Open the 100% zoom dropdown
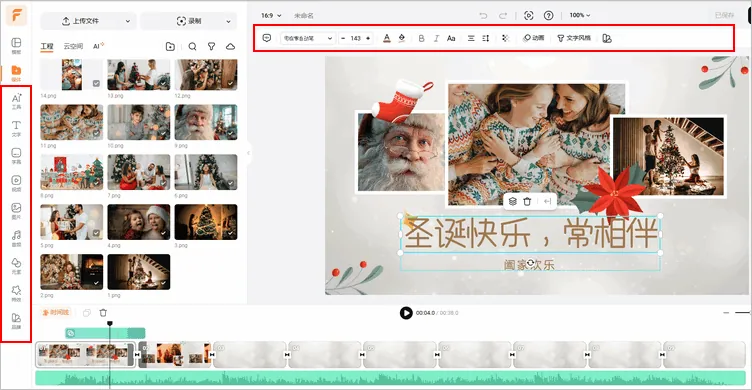 pos(580,15)
